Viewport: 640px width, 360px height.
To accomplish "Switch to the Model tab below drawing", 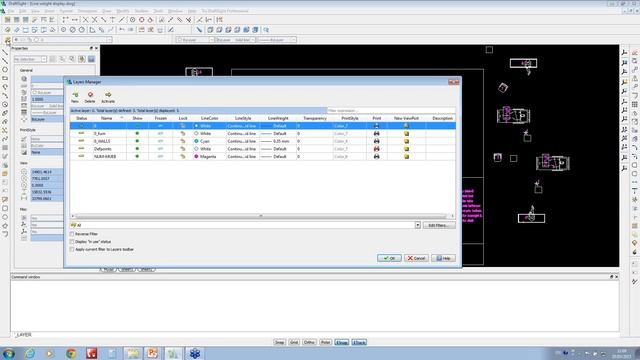I will pyautogui.click(x=109, y=270).
